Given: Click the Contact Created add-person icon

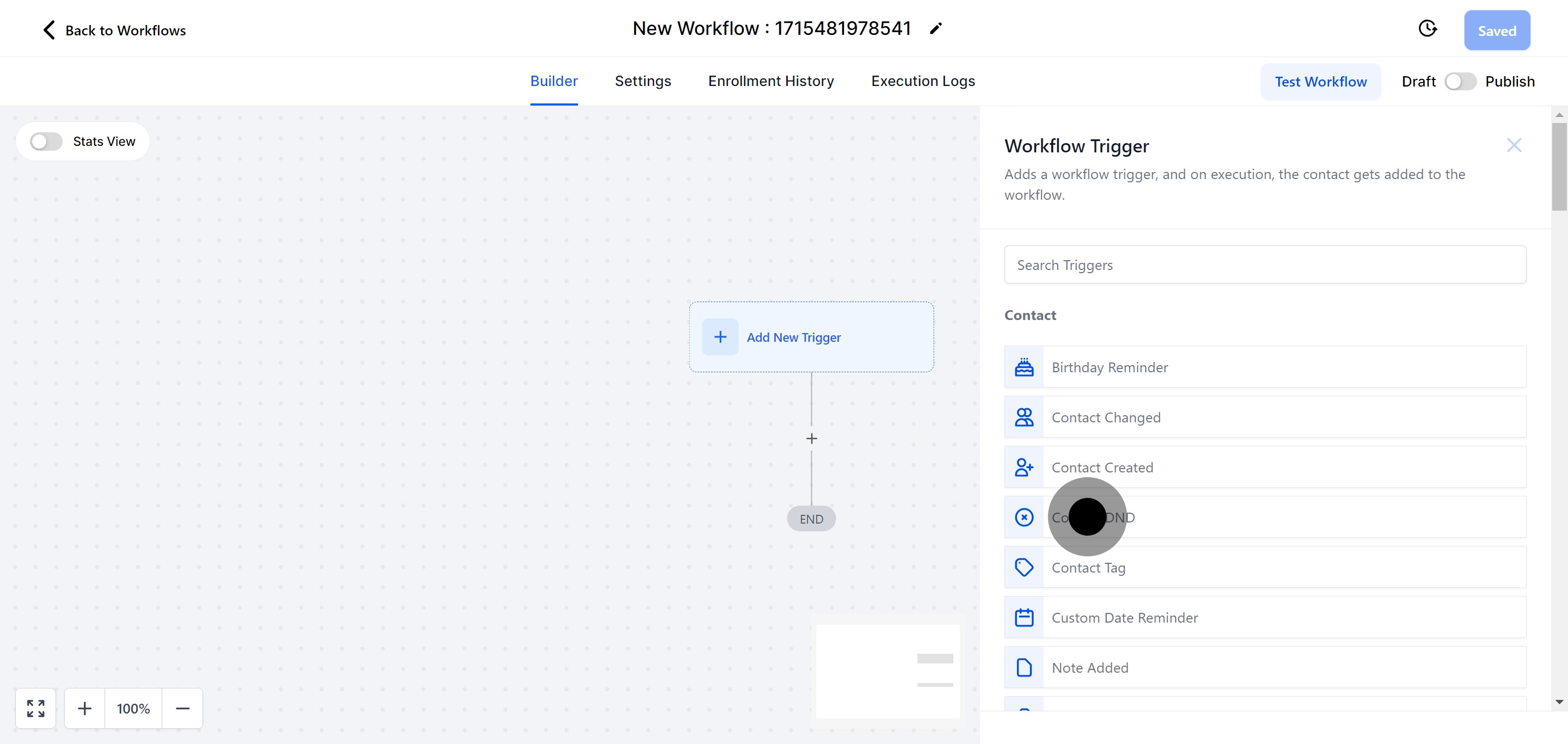Looking at the screenshot, I should [1024, 467].
